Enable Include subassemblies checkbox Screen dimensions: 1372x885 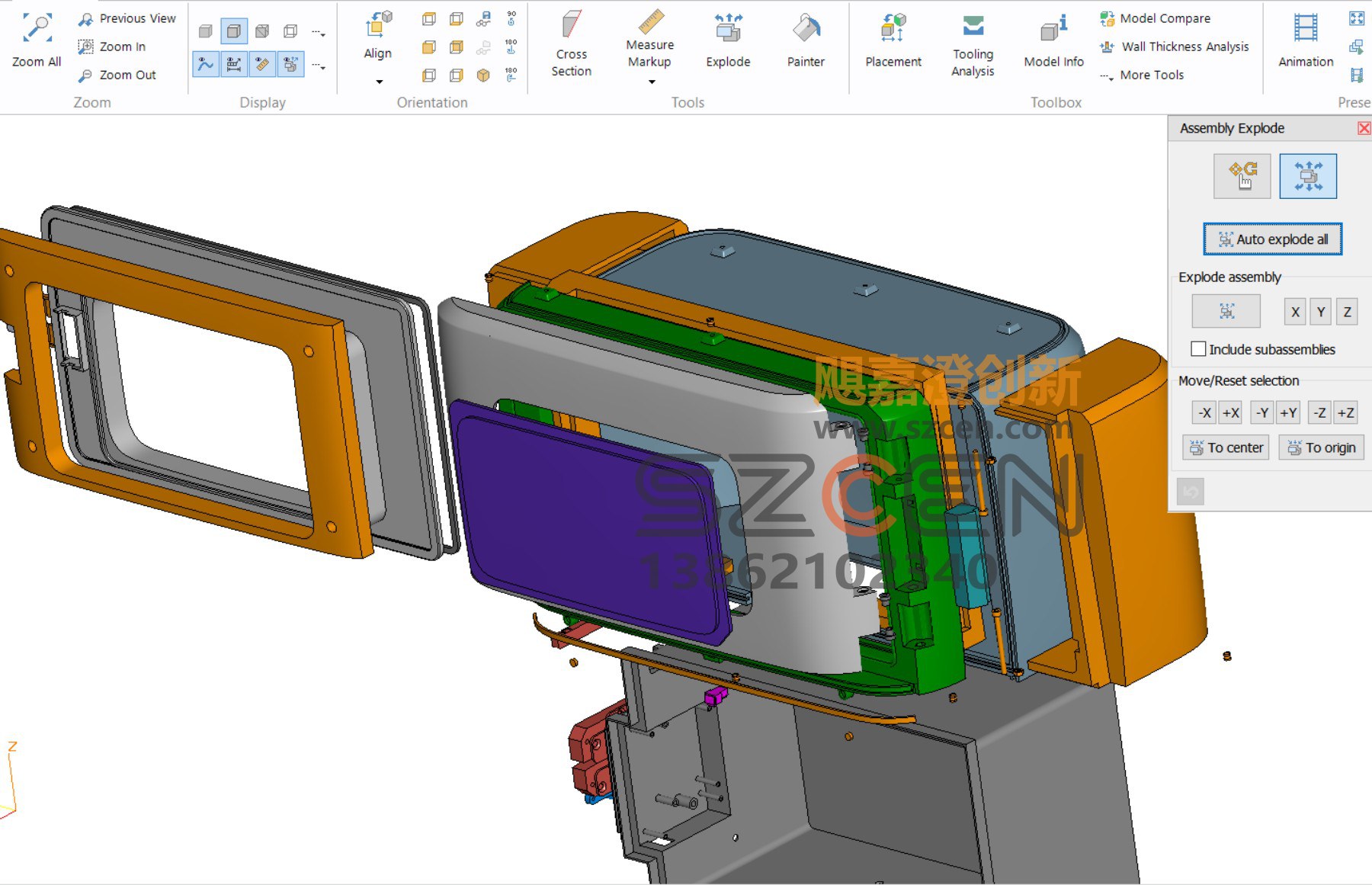(x=1198, y=349)
